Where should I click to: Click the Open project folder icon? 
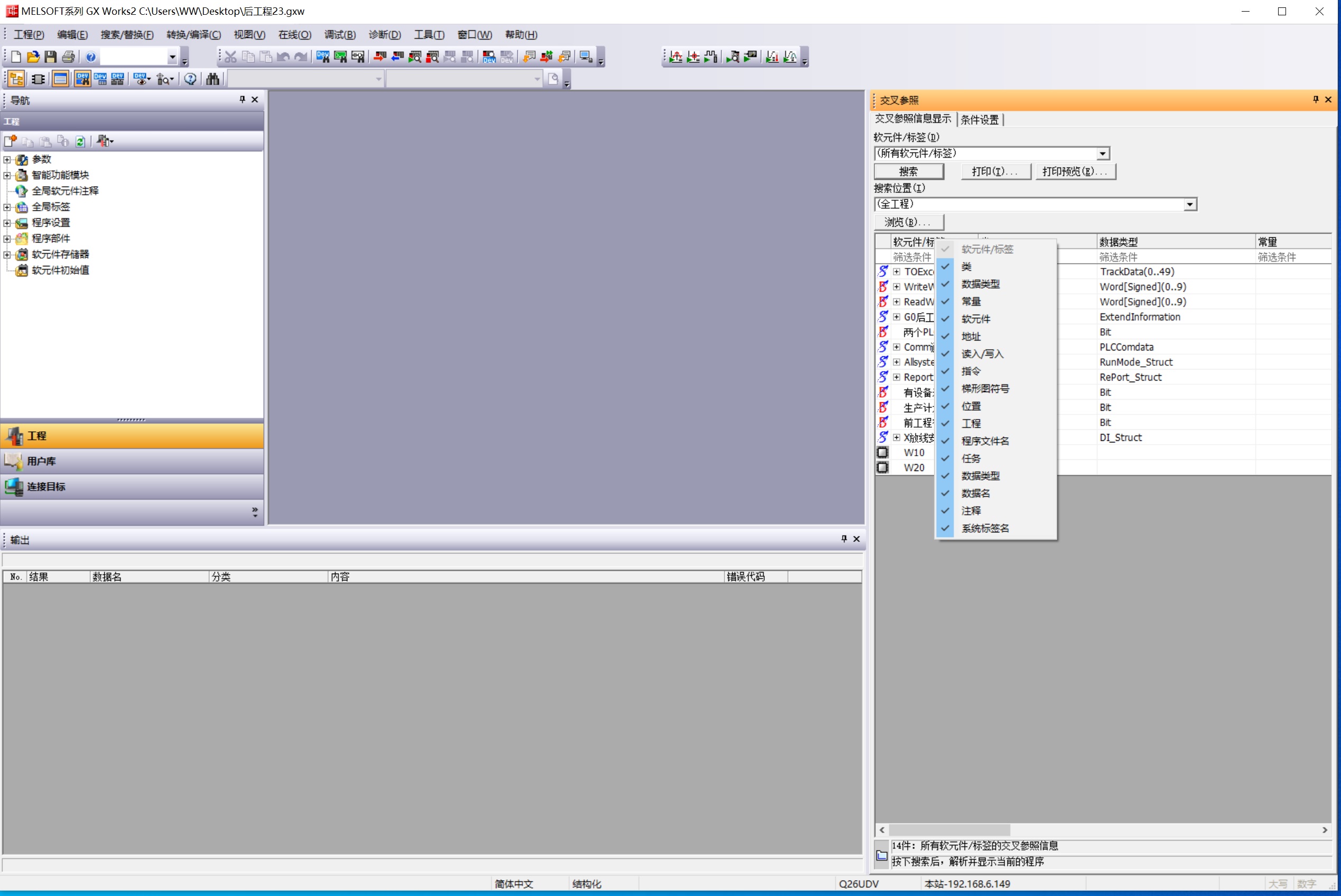tap(33, 57)
